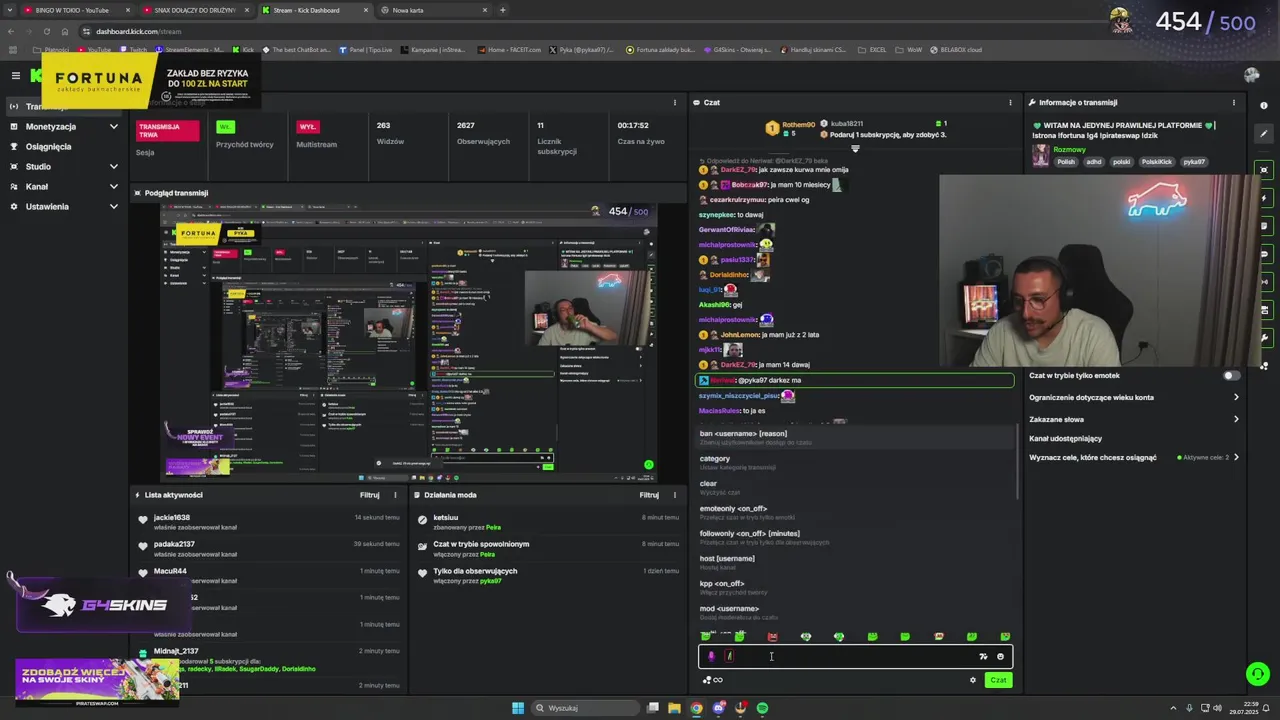1280x720 pixels.
Task: Click the Rozmowy category link
Action: (1069, 150)
